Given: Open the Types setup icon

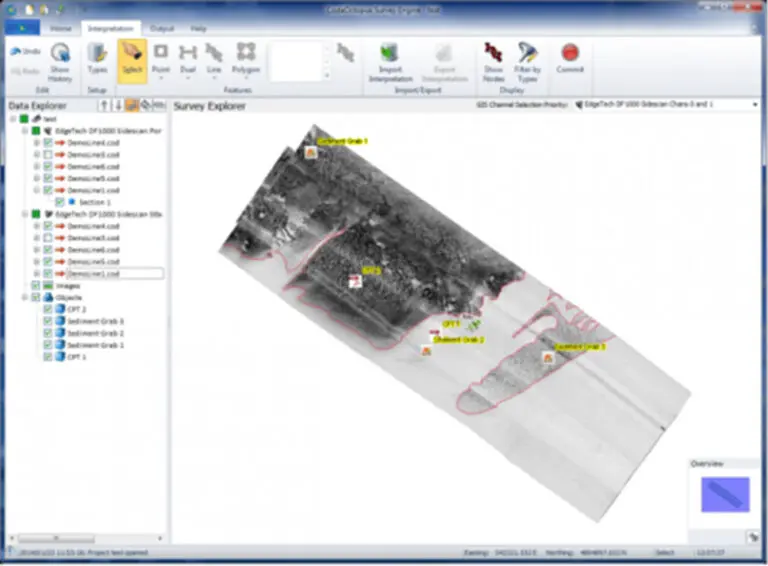Looking at the screenshot, I should [97, 58].
